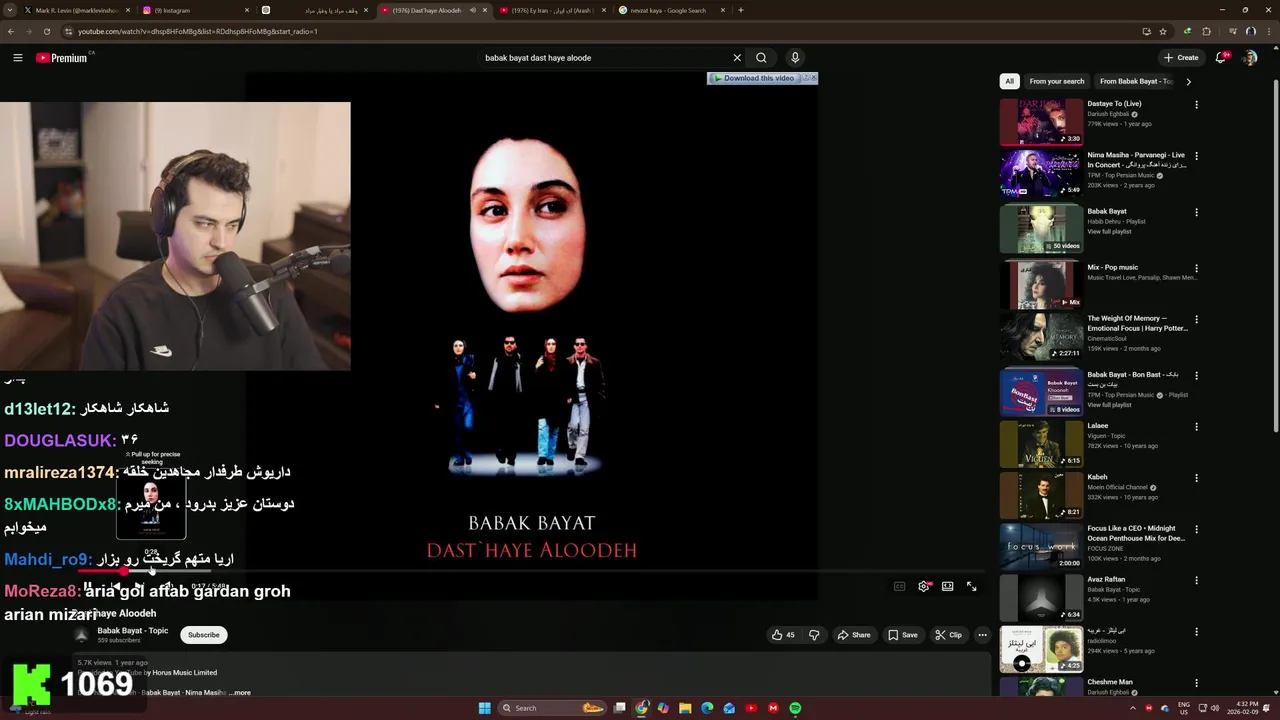Screen dimensions: 1280x720
Task: Open Lalaee video title
Action: click(1098, 426)
